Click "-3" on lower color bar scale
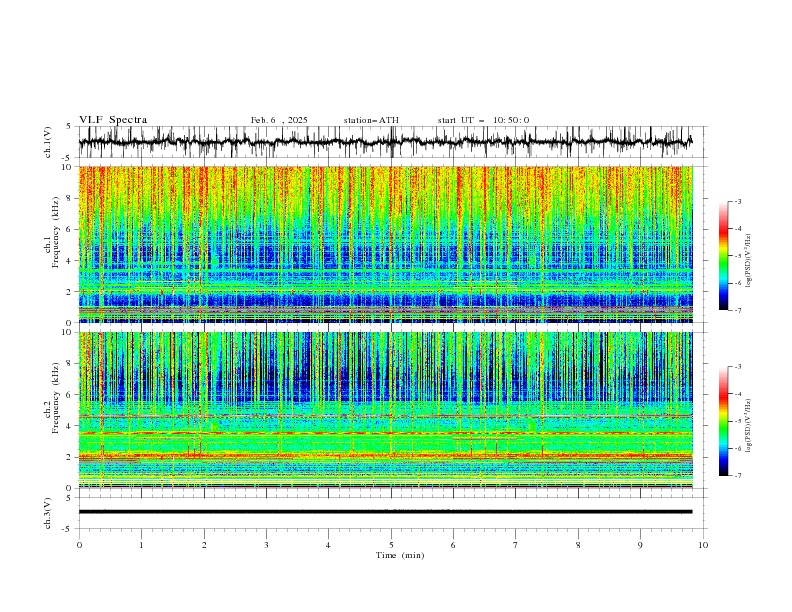 [x=738, y=367]
